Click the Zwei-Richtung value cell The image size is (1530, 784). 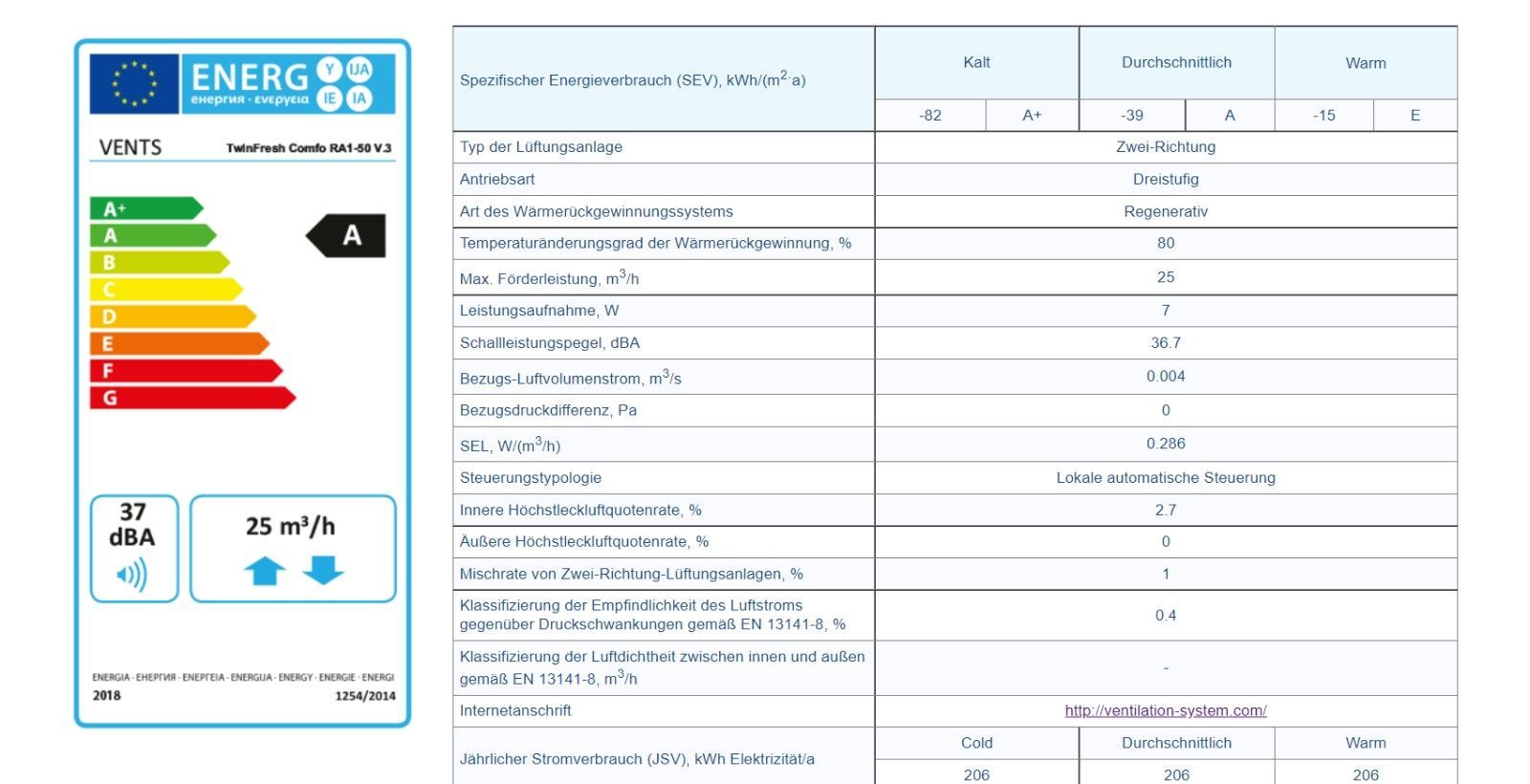pos(1166,146)
